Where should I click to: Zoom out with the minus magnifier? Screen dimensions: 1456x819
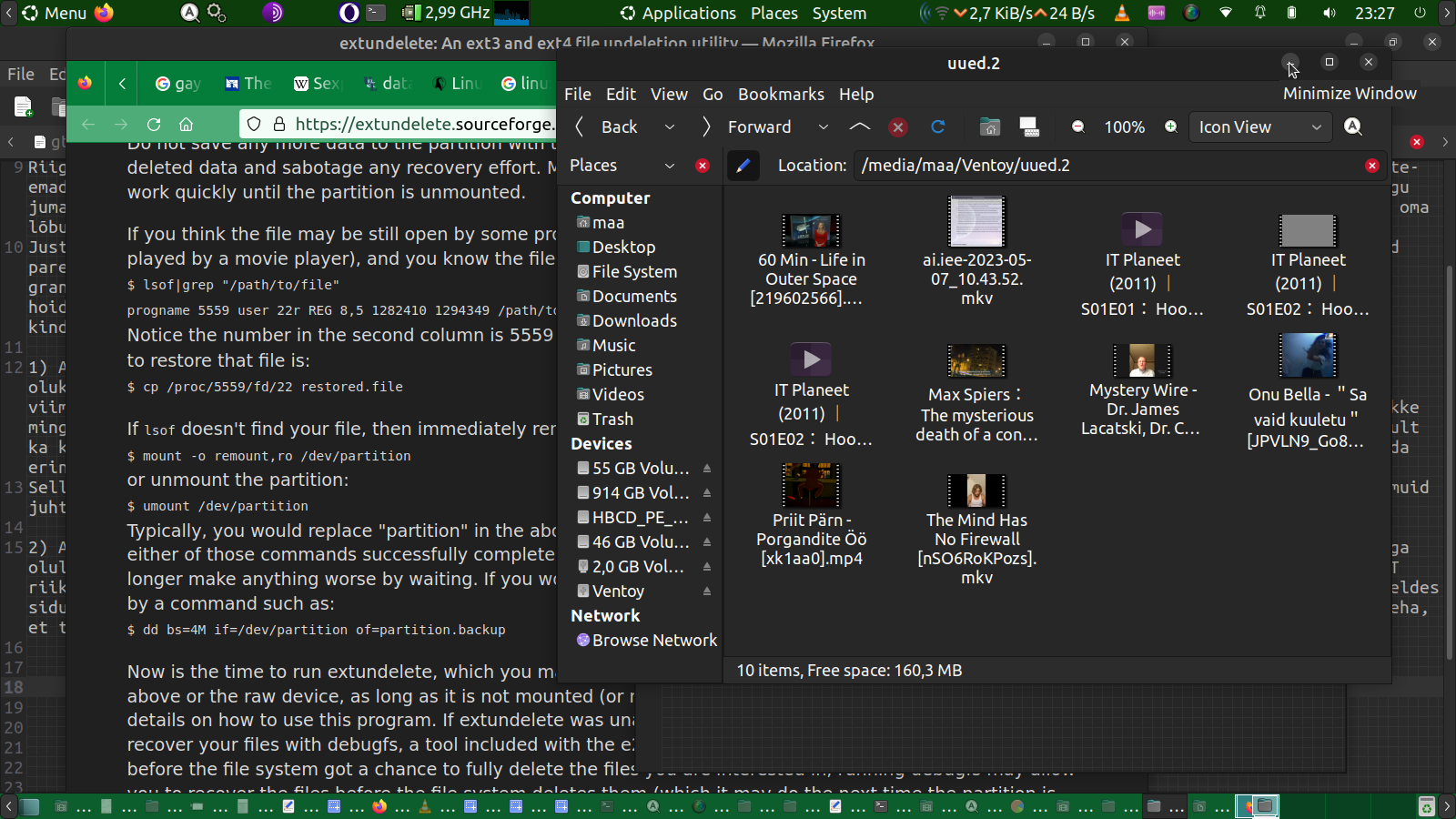(1078, 127)
